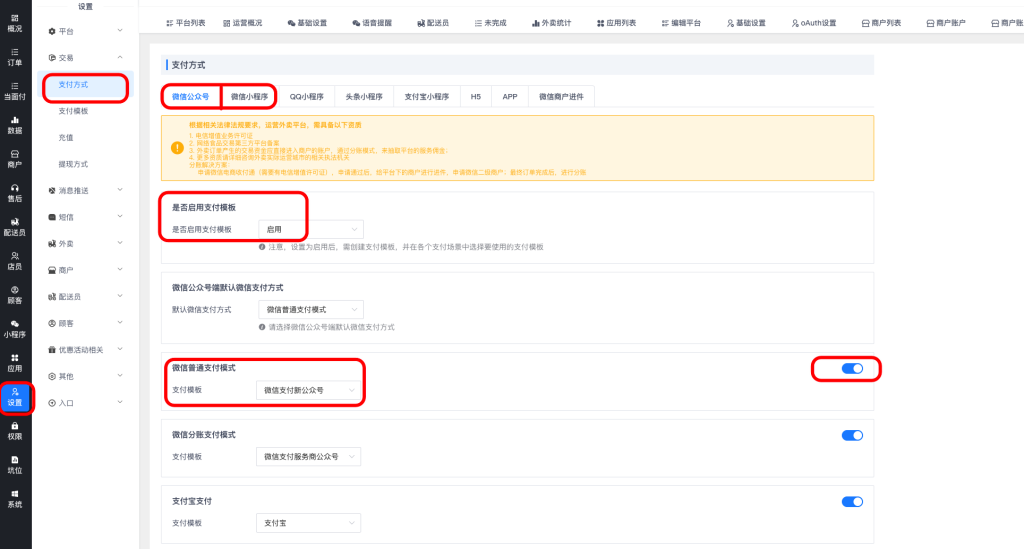Click the 数据 statistics sidebar icon

tap(15, 124)
